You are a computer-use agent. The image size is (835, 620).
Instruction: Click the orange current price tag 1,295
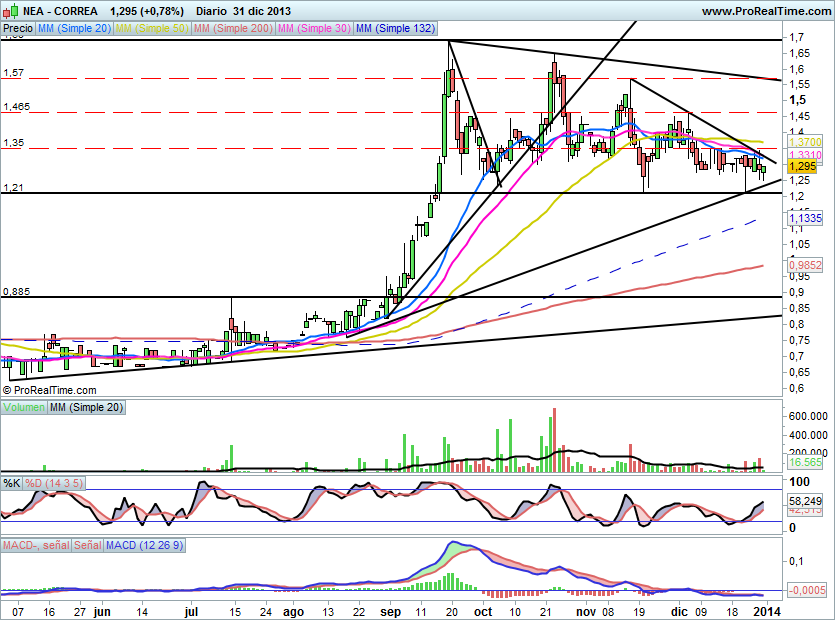(x=803, y=167)
